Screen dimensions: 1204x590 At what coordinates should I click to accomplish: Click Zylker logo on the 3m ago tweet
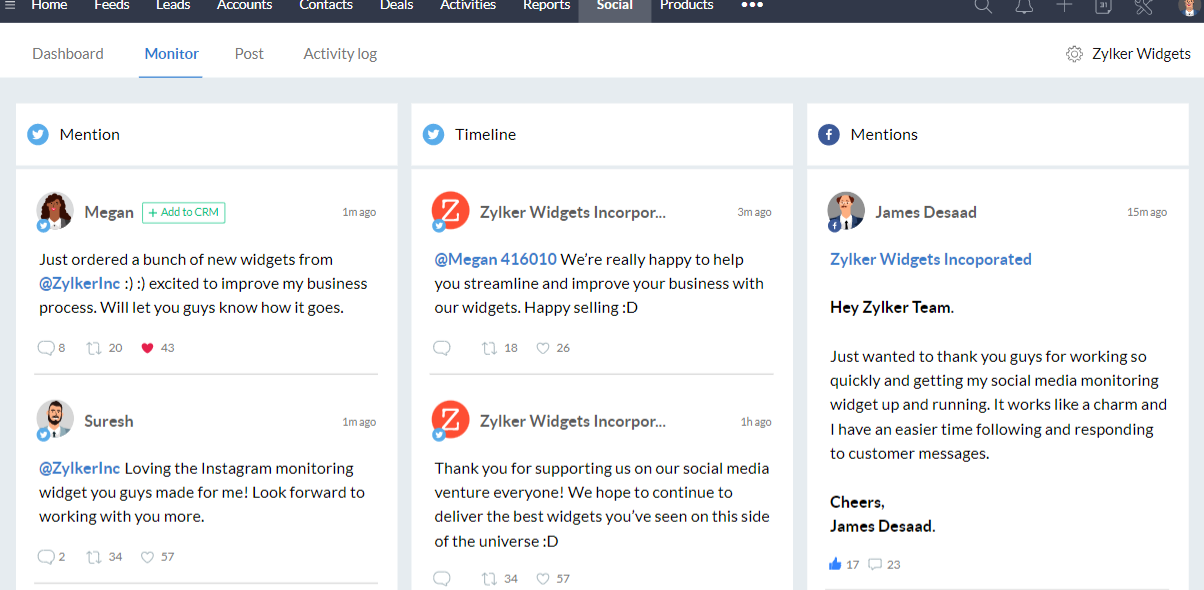point(450,211)
